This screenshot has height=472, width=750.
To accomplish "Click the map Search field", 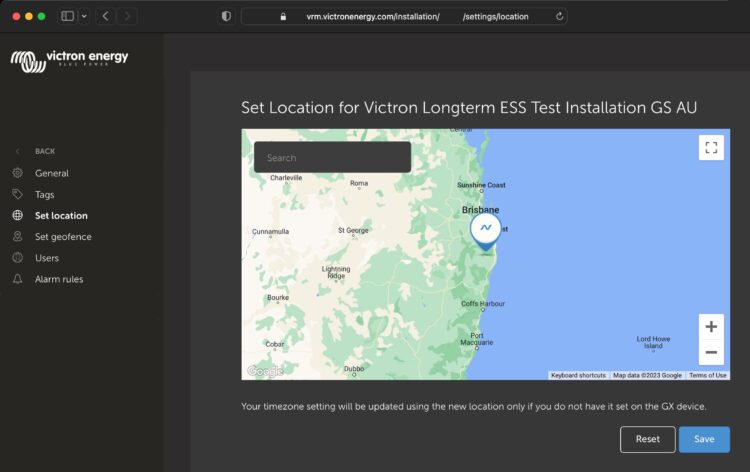I will 332,157.
